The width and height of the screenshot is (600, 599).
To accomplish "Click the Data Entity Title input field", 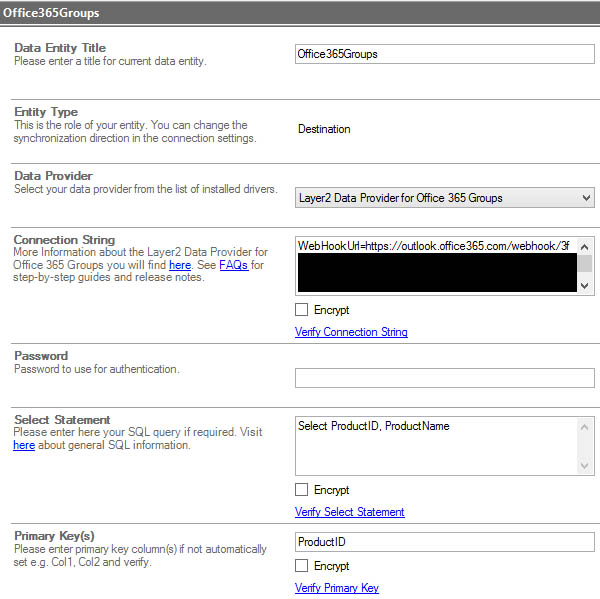I will pos(444,54).
